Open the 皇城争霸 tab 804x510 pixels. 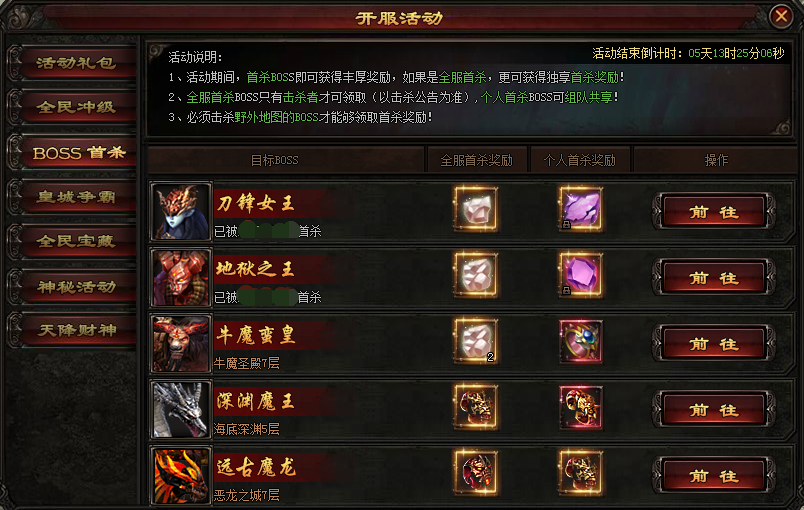(x=75, y=197)
